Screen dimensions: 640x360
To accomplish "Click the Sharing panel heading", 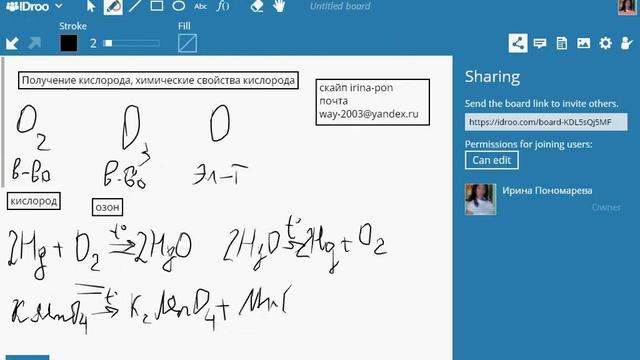I will 492,77.
